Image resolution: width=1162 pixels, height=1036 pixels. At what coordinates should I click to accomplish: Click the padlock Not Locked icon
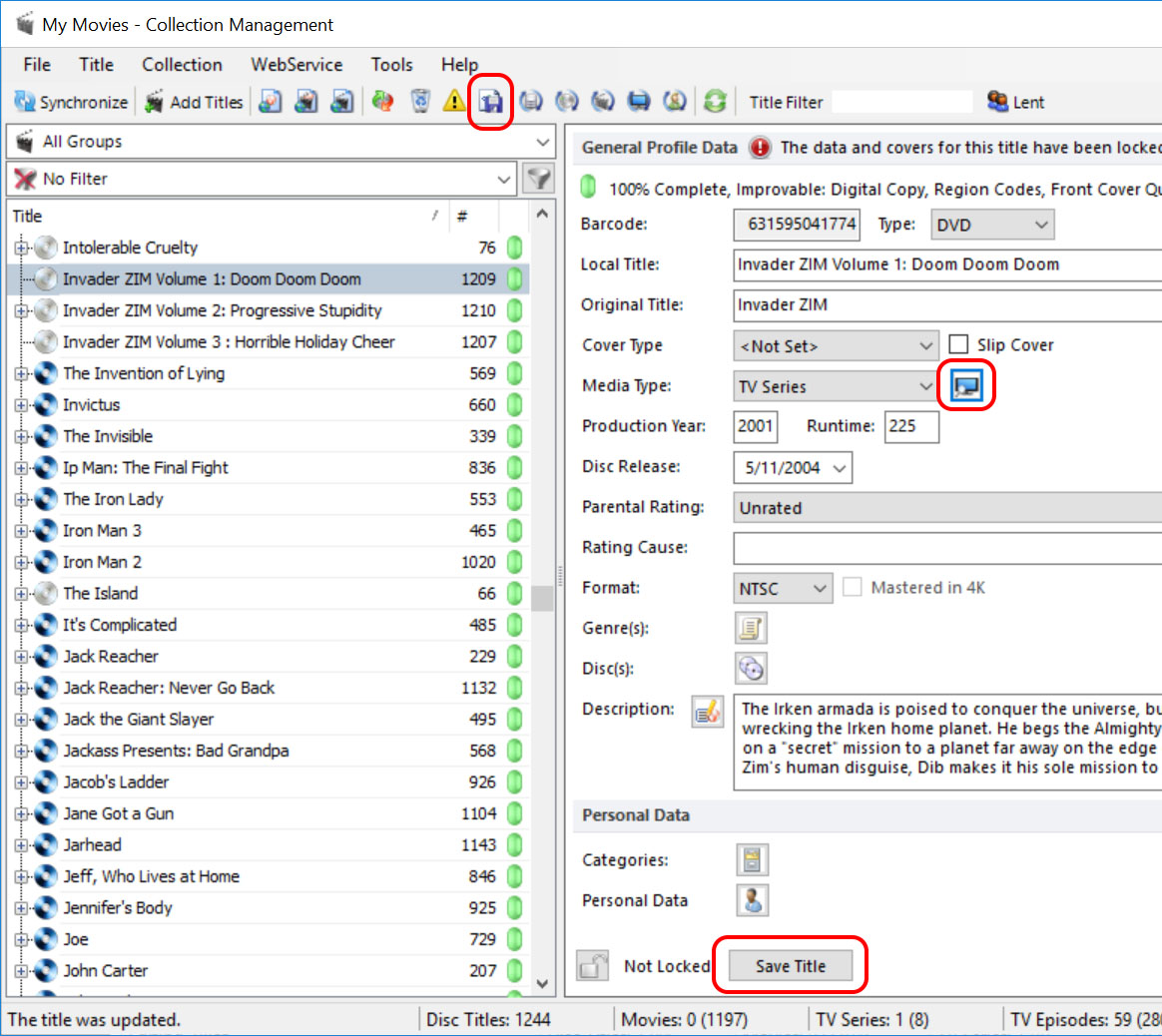click(x=592, y=966)
